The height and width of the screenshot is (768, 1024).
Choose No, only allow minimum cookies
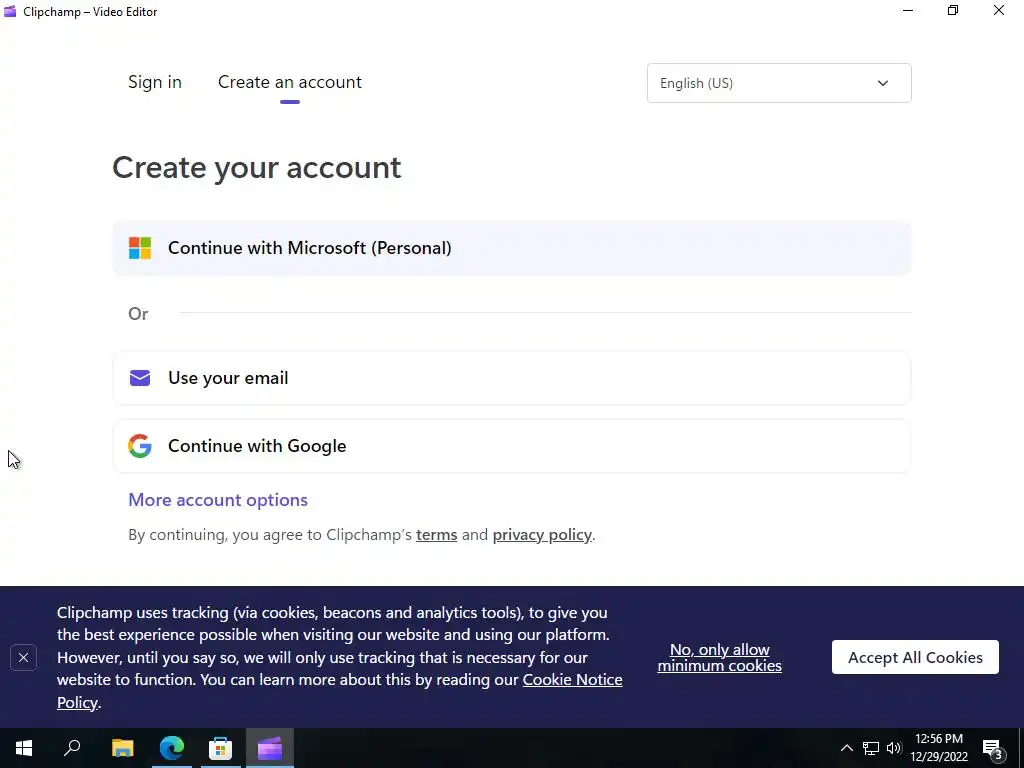pos(719,658)
